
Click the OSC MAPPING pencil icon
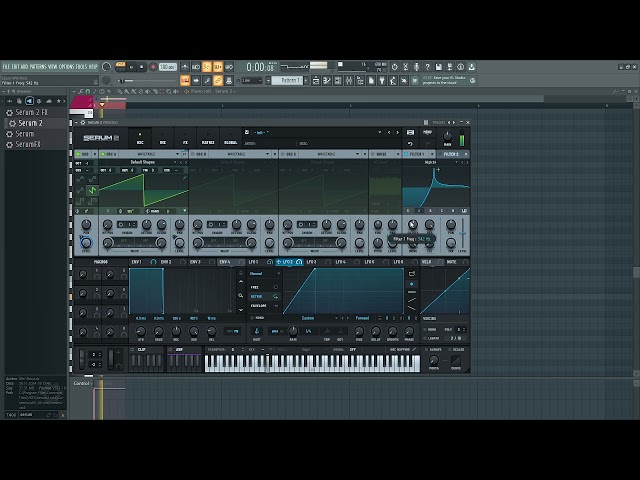(x=414, y=350)
